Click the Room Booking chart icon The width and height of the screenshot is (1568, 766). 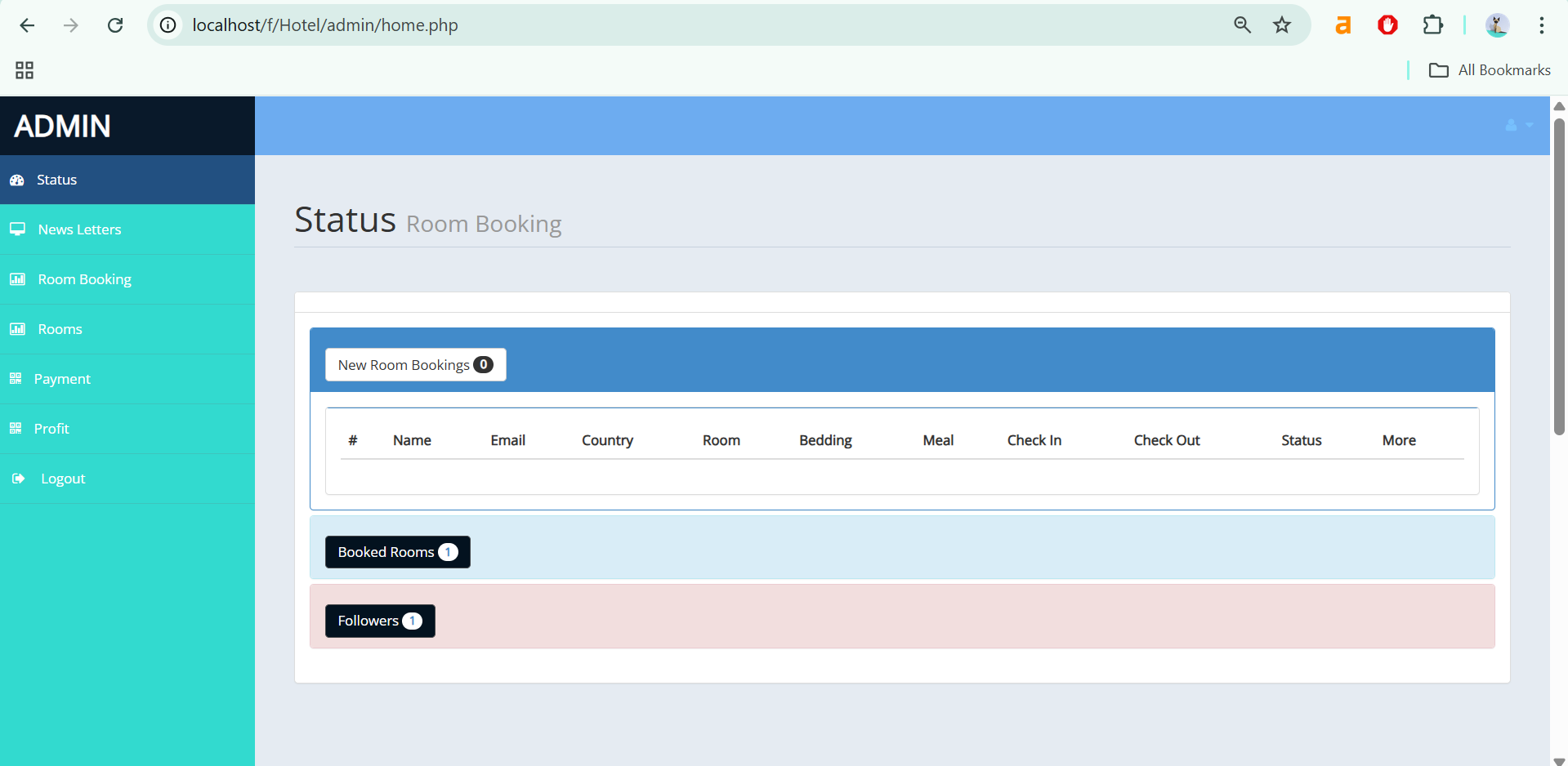(x=17, y=279)
